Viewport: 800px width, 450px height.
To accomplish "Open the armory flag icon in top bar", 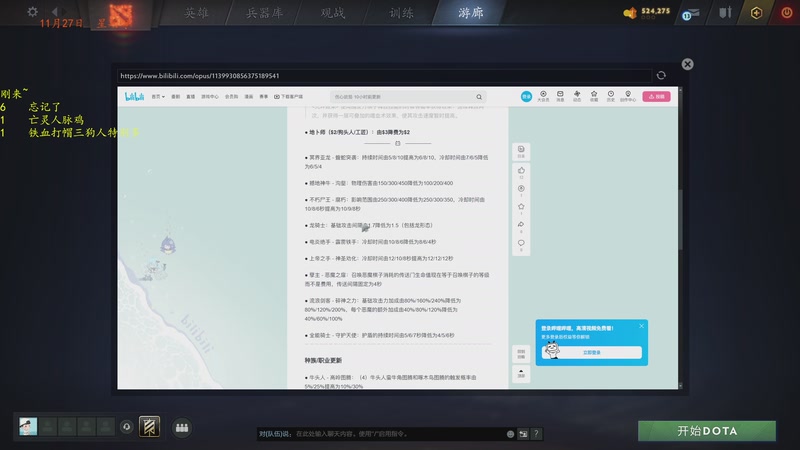I will click(725, 12).
